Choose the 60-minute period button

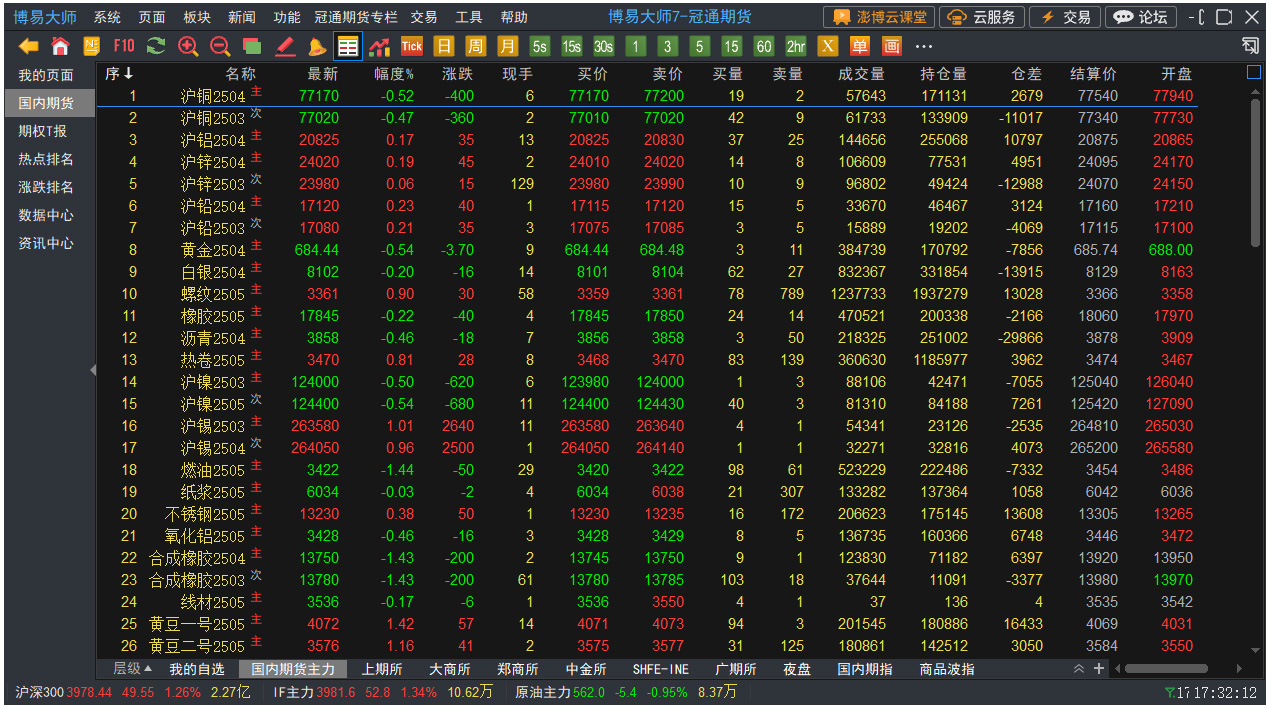pos(764,46)
